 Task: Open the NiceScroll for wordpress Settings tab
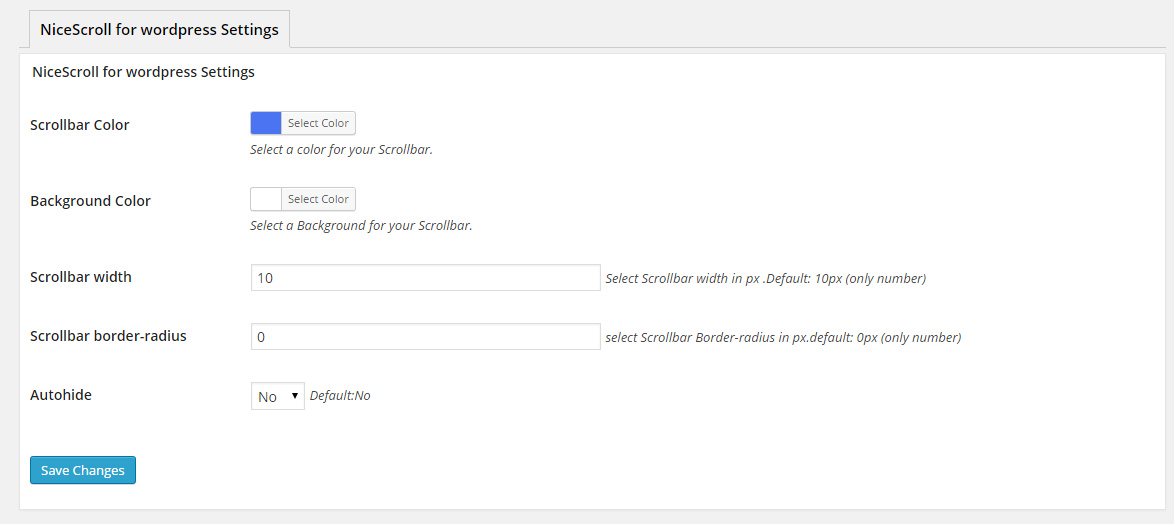tap(159, 29)
